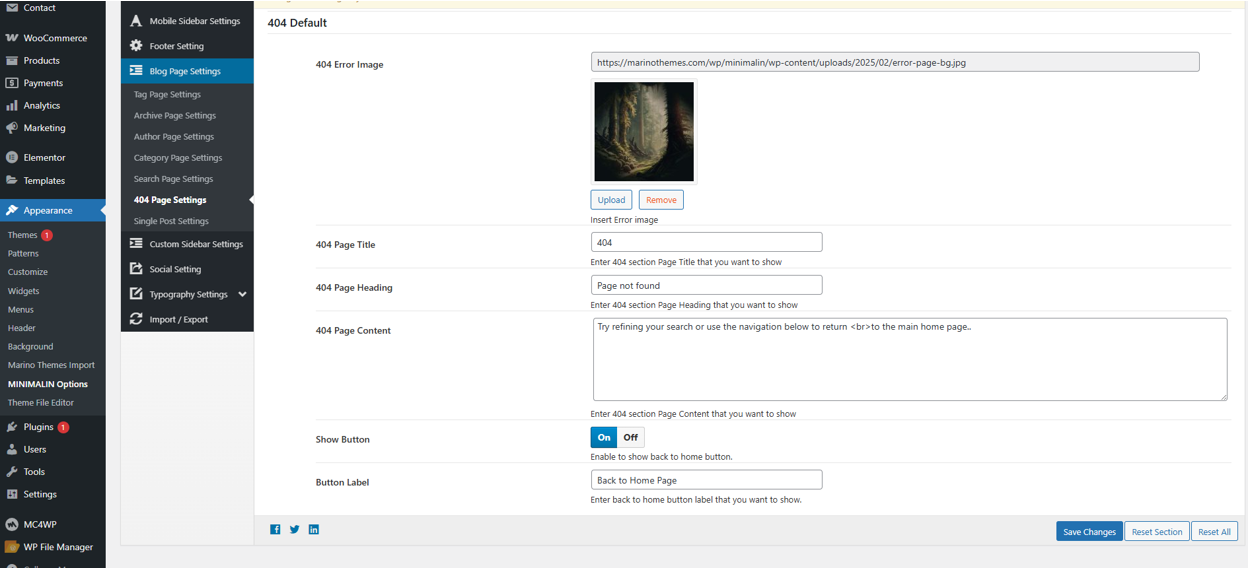Open the Twitter footer icon
The image size is (1252, 568).
pos(294,530)
